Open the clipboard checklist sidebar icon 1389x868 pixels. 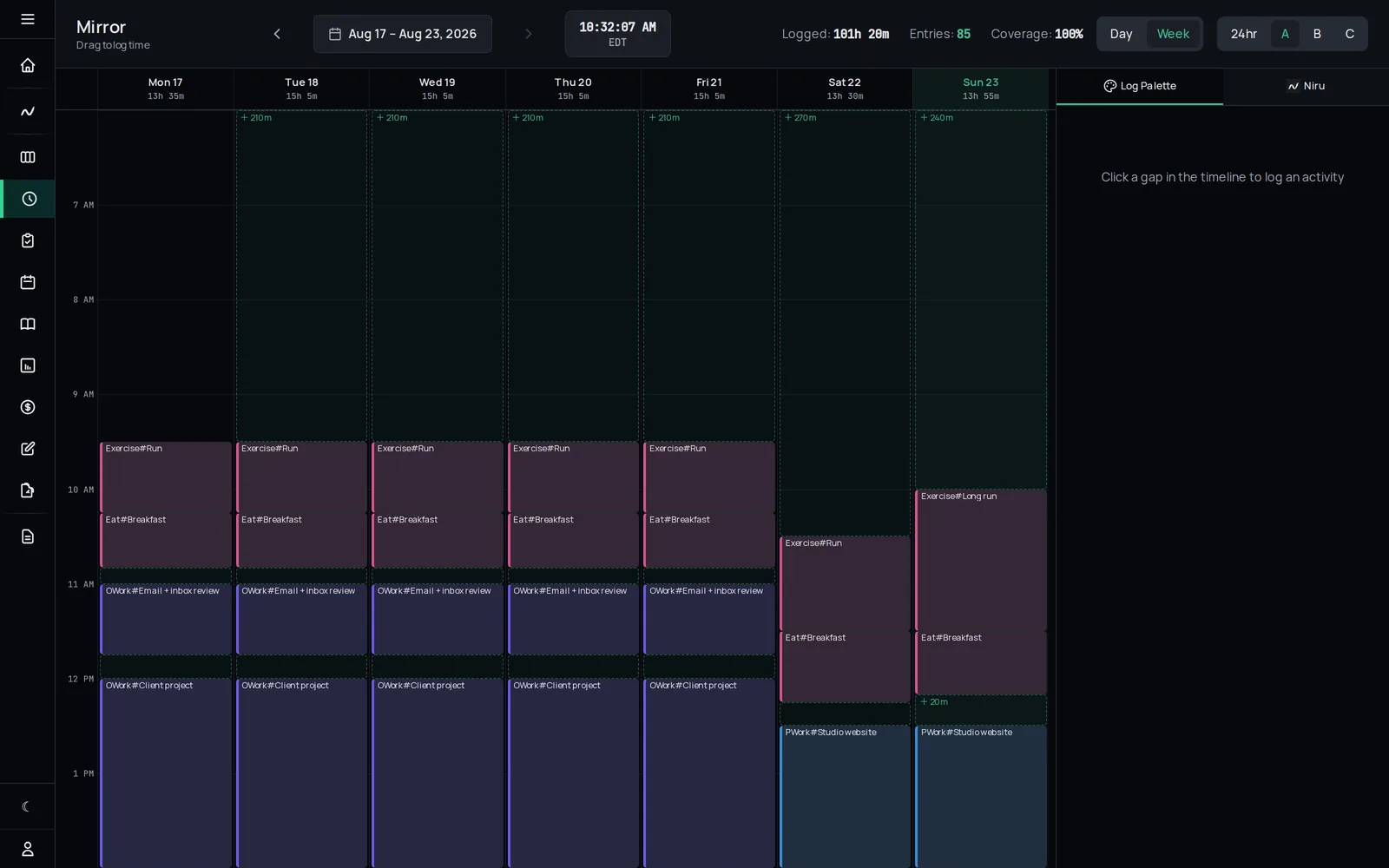tap(28, 240)
